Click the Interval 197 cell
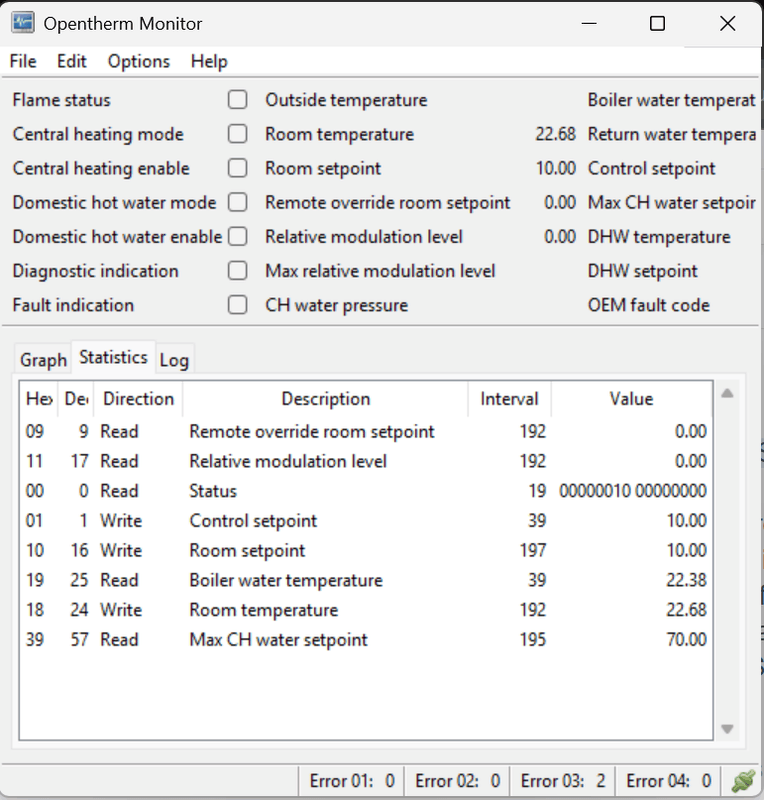Image resolution: width=764 pixels, height=800 pixels. [x=533, y=551]
